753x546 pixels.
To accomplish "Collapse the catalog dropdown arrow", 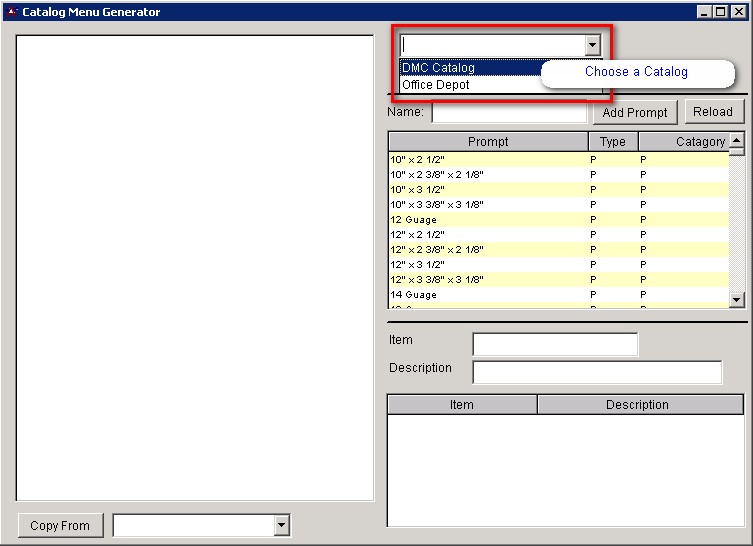I will (x=592, y=45).
